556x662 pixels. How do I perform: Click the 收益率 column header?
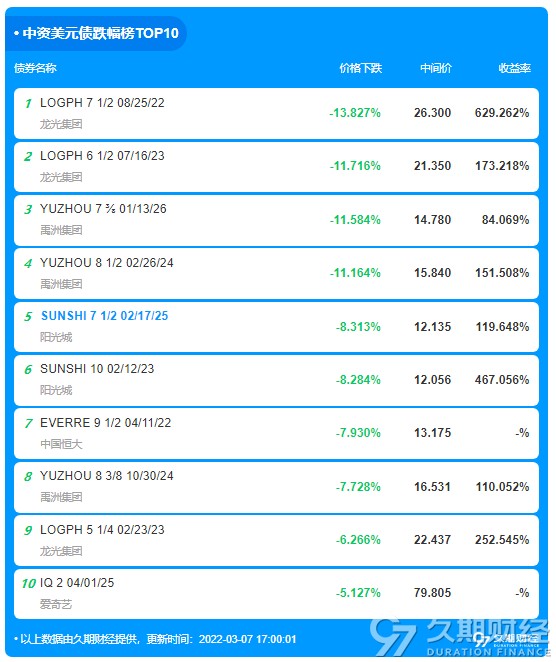[514, 68]
